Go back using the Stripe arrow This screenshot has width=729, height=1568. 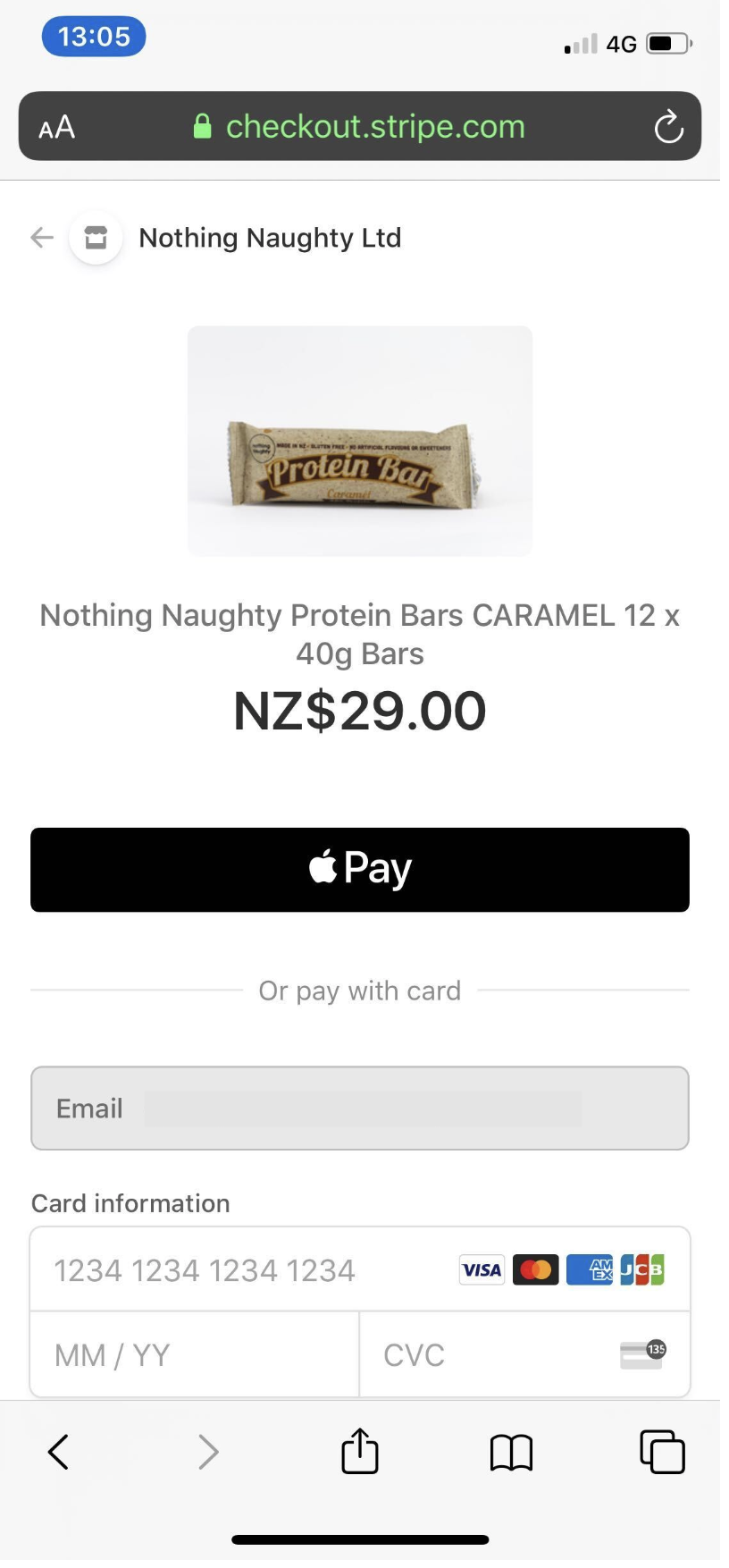coord(42,238)
